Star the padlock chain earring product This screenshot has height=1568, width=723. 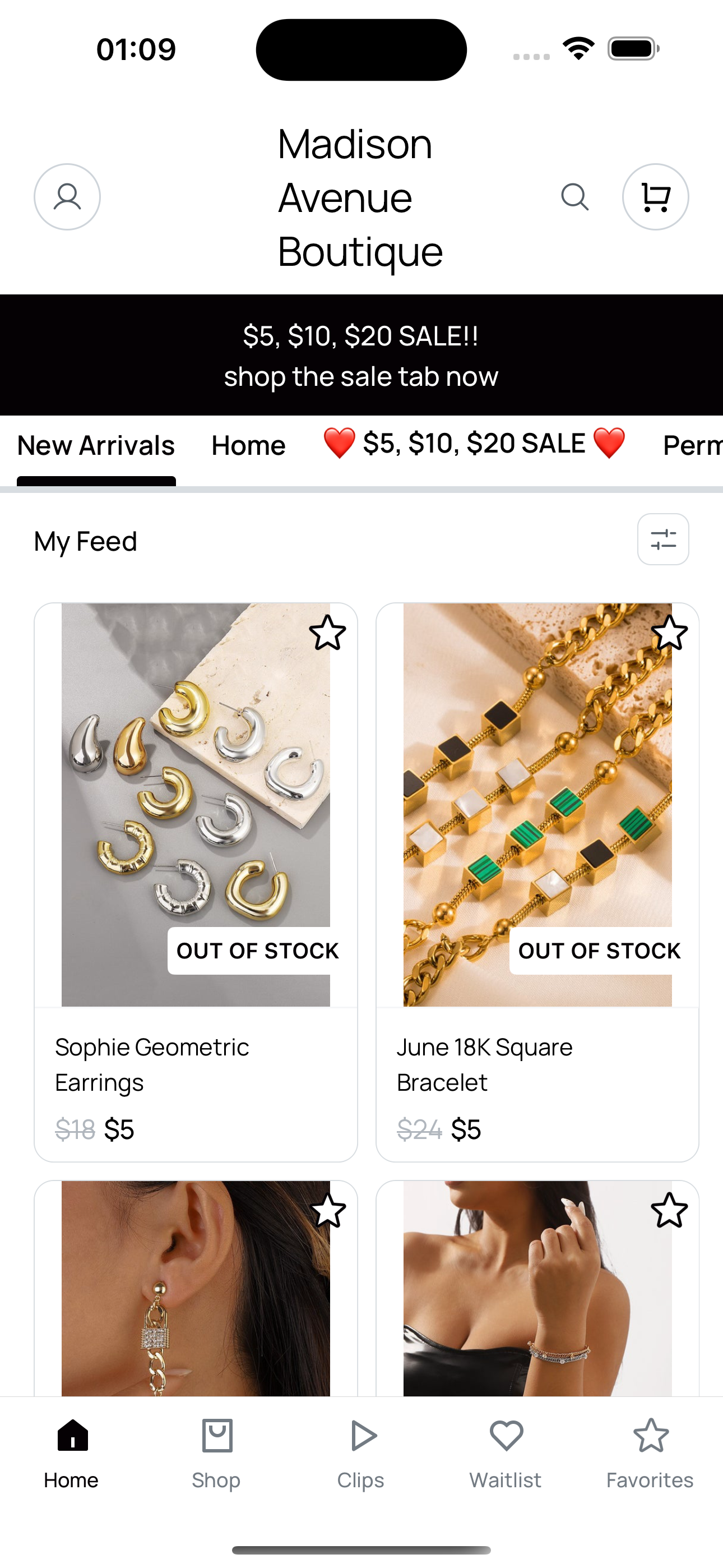click(327, 1210)
